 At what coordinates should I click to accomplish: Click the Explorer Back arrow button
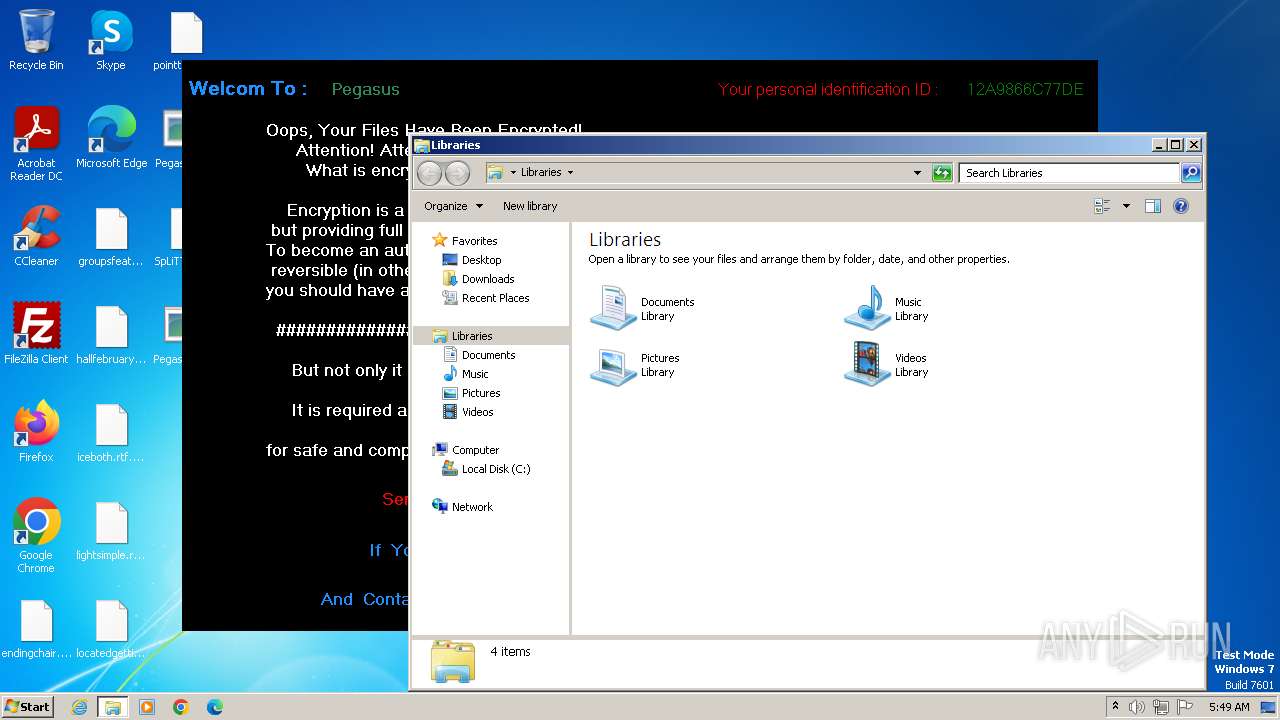click(429, 173)
